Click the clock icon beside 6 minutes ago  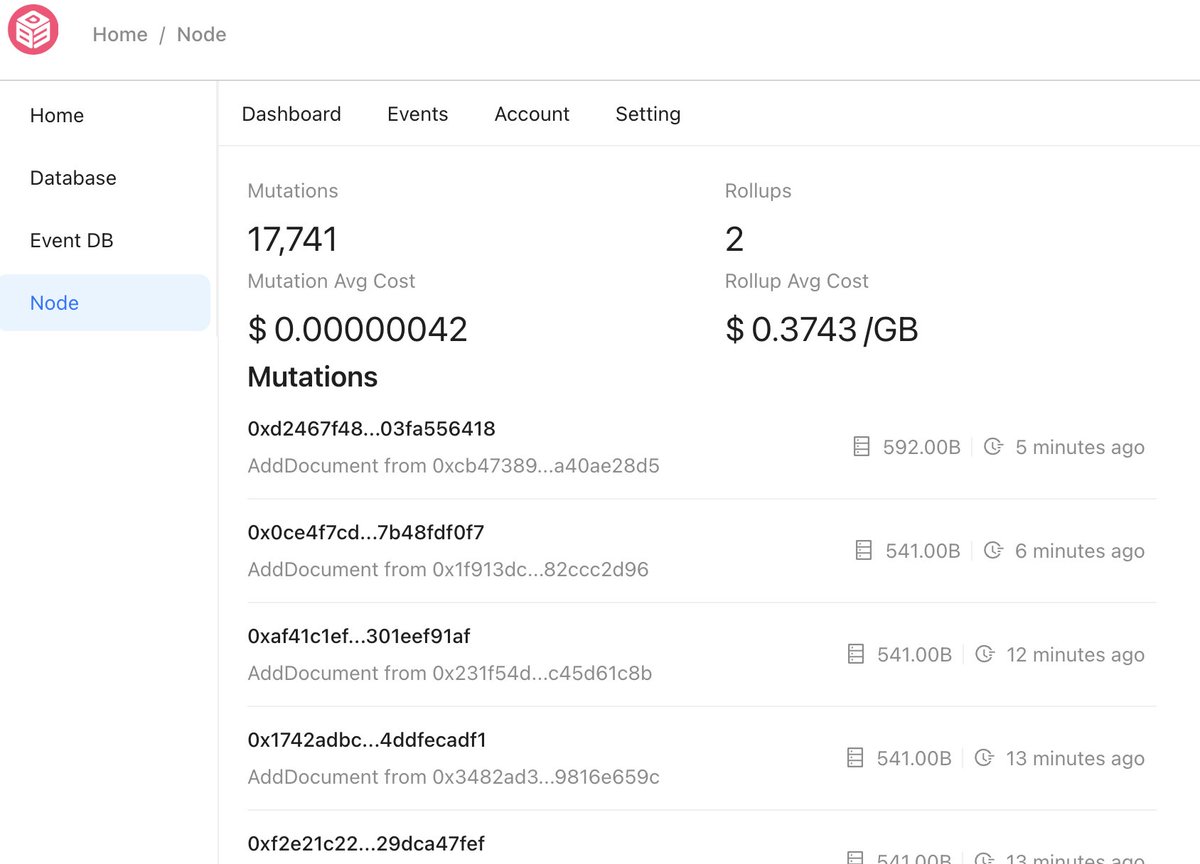coord(993,551)
